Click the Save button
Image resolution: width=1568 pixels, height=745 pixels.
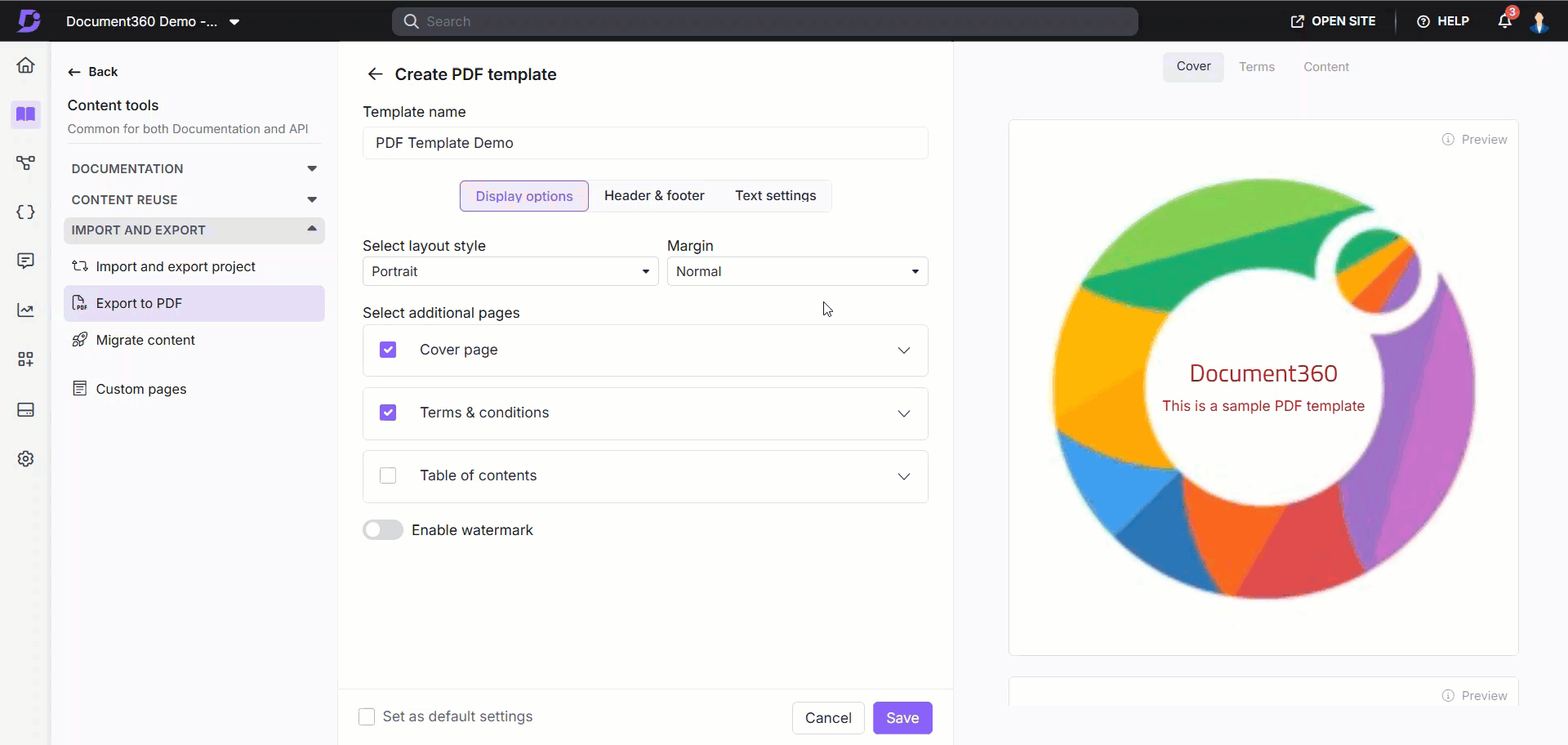(x=902, y=718)
